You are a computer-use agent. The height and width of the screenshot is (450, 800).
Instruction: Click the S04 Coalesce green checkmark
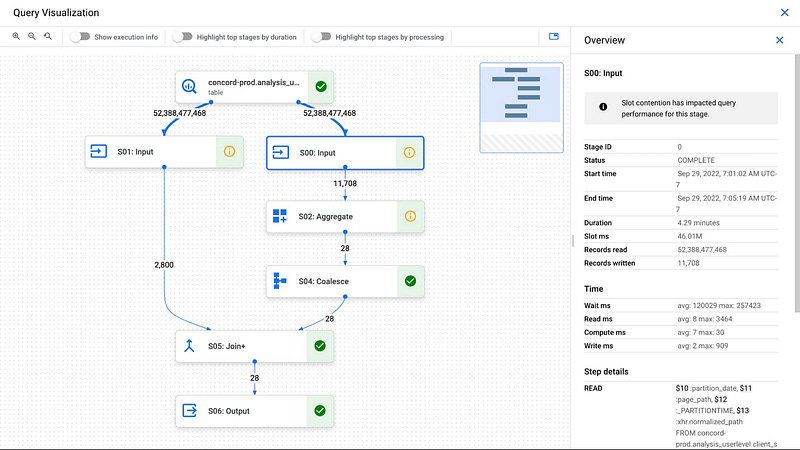[410, 281]
